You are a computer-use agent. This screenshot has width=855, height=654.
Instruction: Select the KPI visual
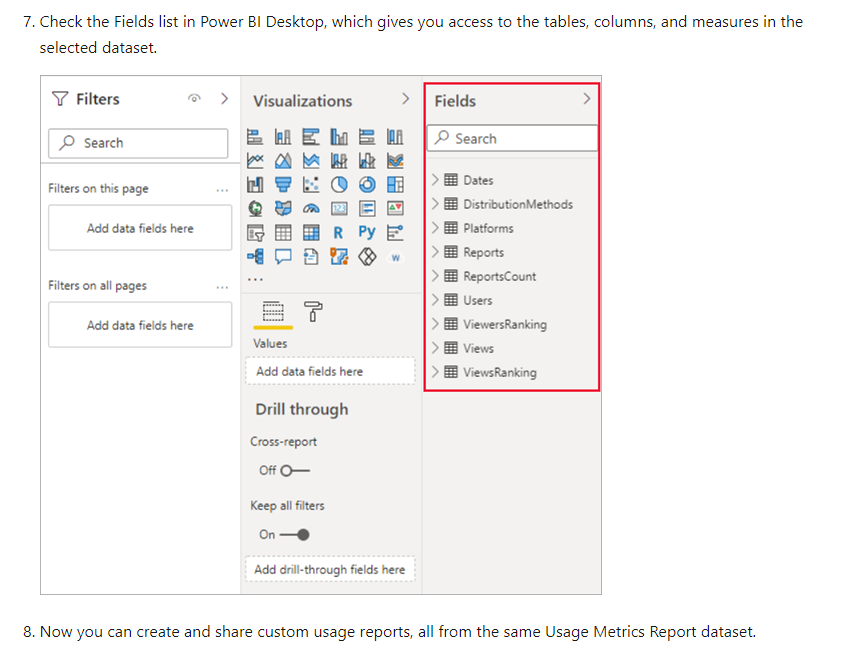[395, 208]
